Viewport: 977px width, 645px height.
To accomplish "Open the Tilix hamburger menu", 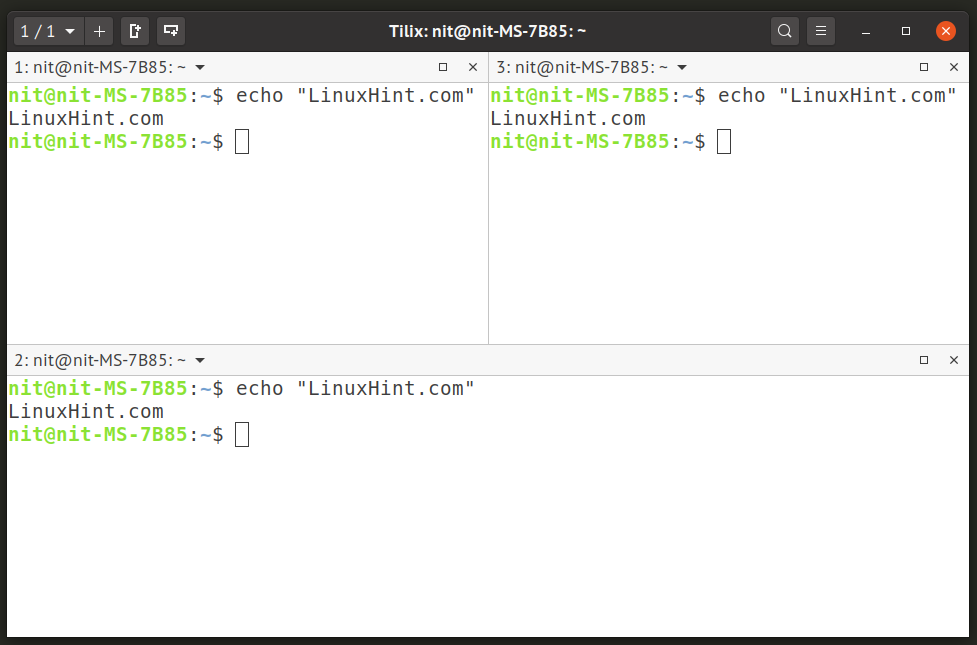I will (820, 31).
